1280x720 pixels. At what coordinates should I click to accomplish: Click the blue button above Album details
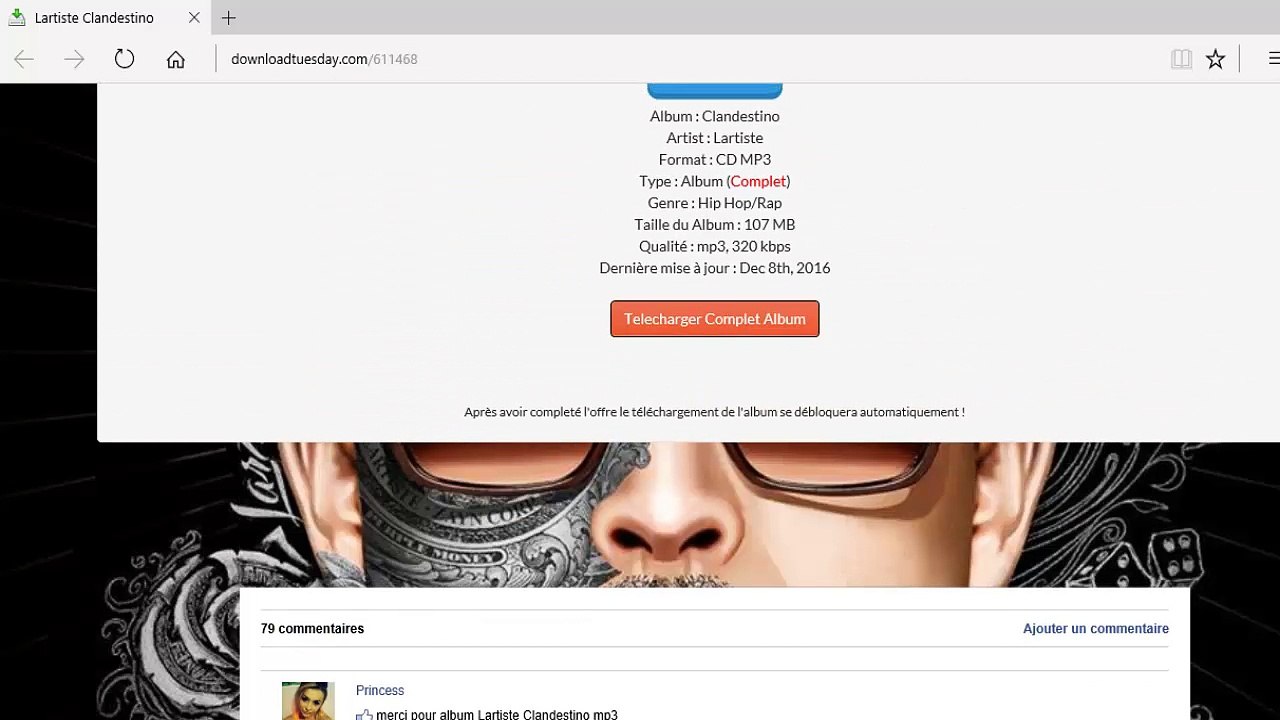point(715,91)
